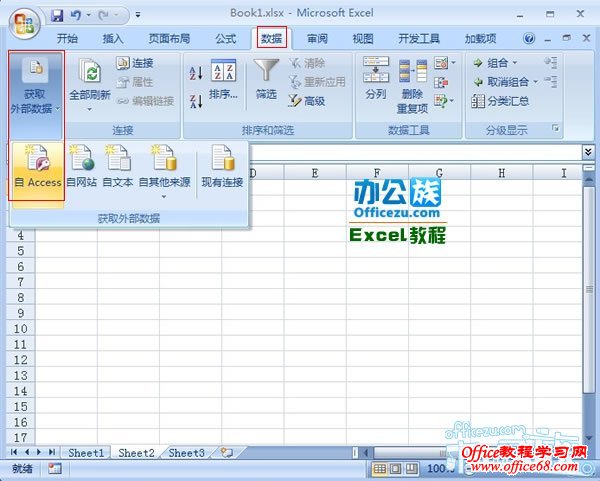Jump to last sheet navigation arrow
This screenshot has height=481, width=600.
52,452
